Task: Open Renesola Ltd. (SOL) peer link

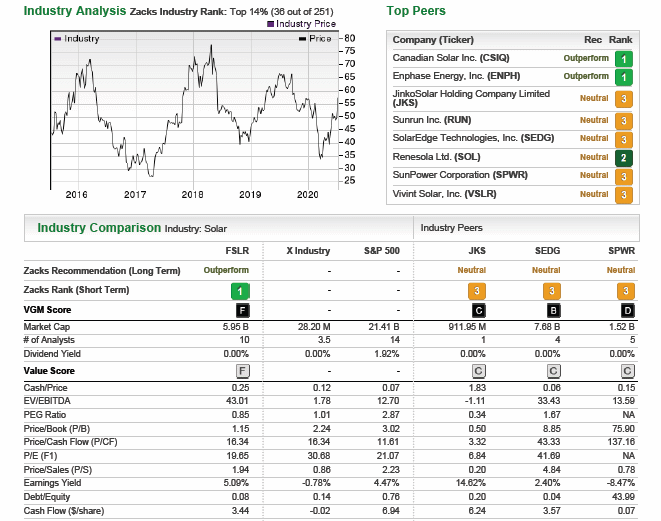Action: click(x=436, y=157)
